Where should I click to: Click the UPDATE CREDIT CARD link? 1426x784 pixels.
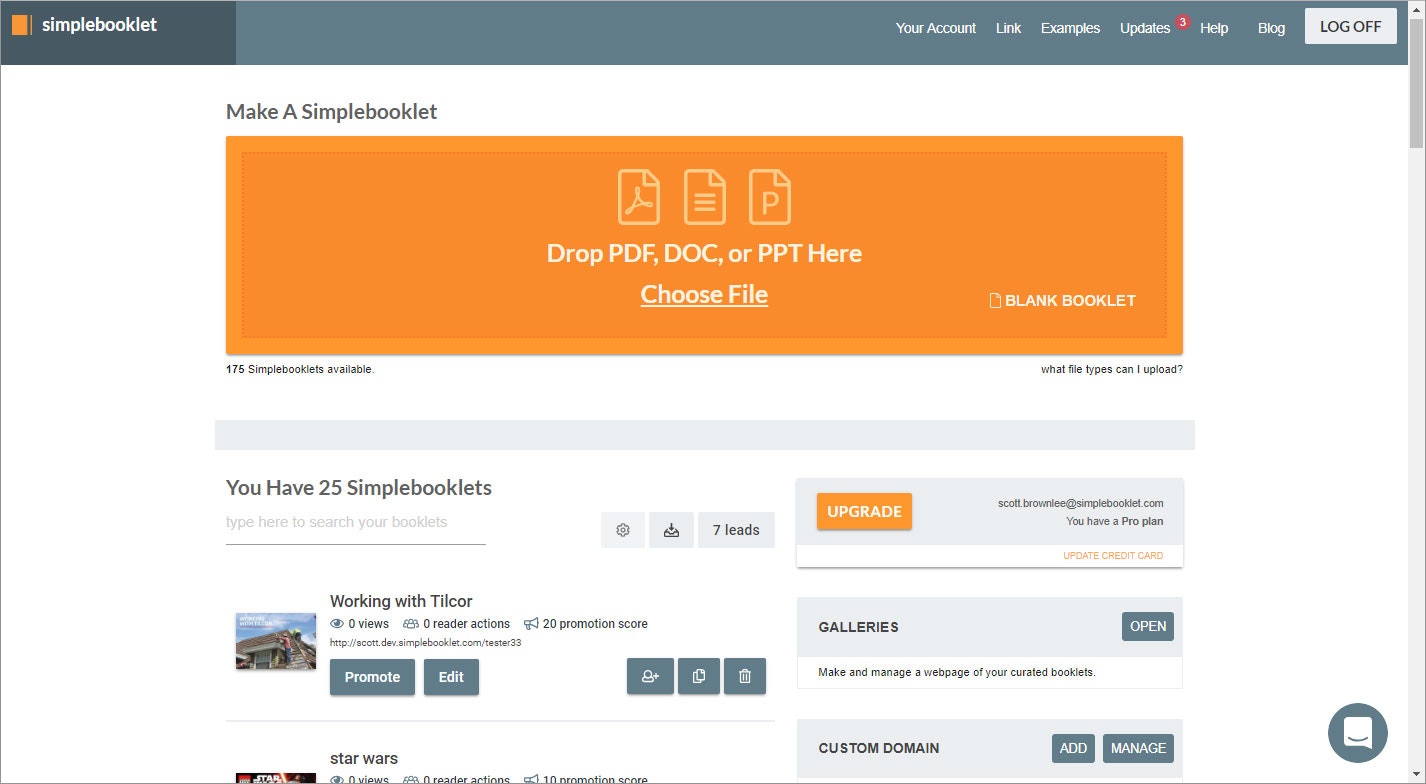[x=1113, y=556]
